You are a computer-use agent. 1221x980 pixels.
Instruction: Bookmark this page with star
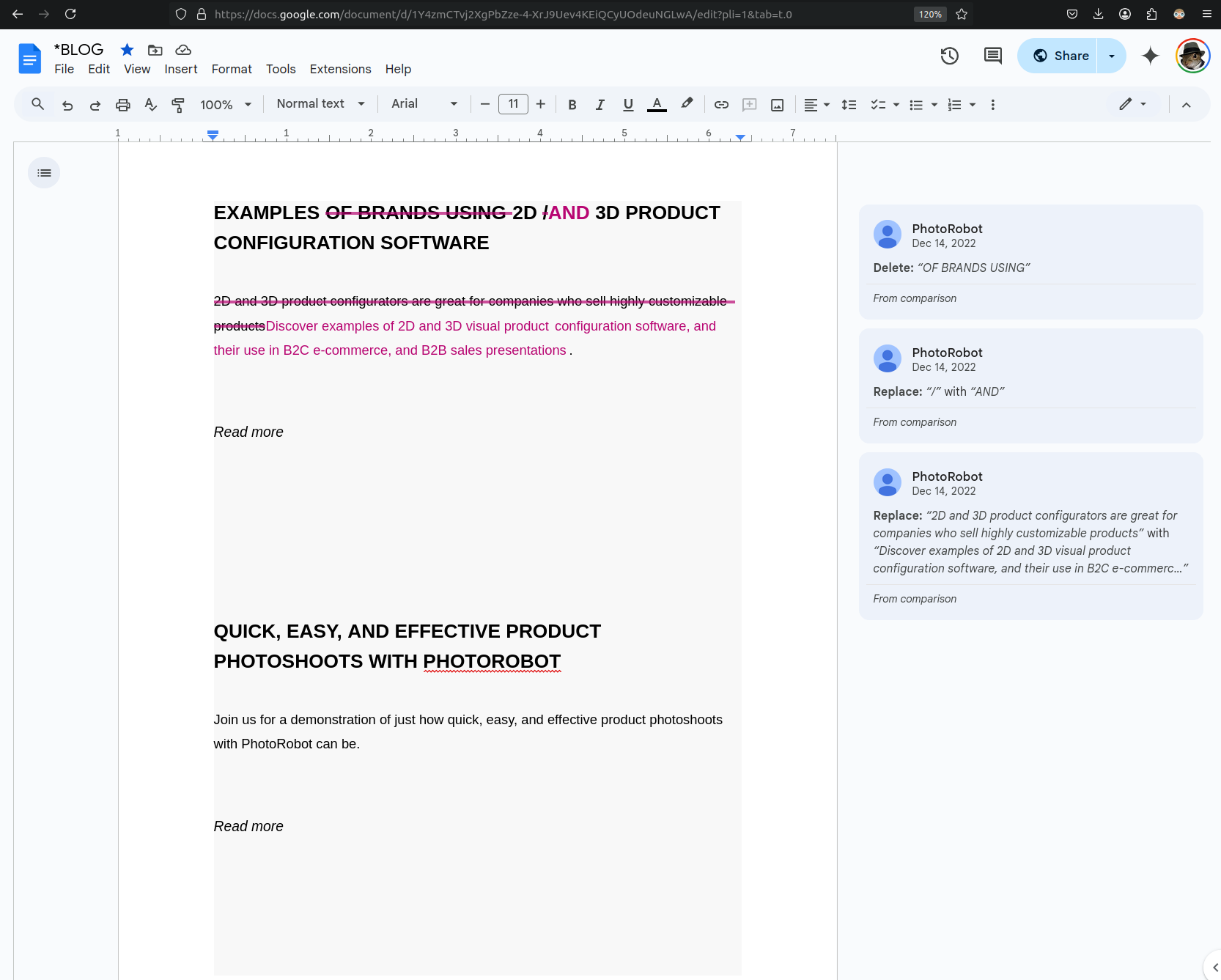962,14
